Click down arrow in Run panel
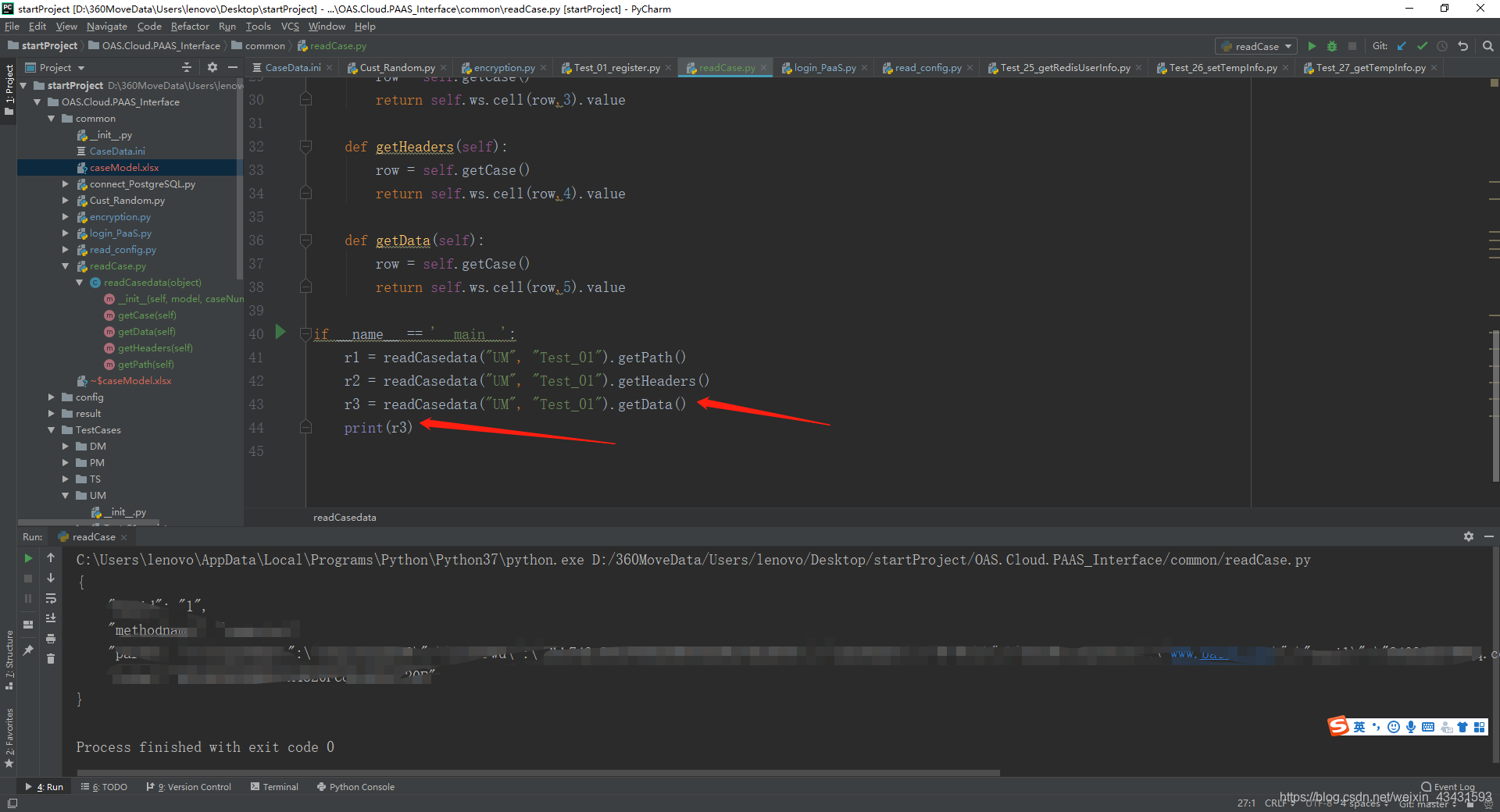This screenshot has height=812, width=1500. pyautogui.click(x=51, y=579)
